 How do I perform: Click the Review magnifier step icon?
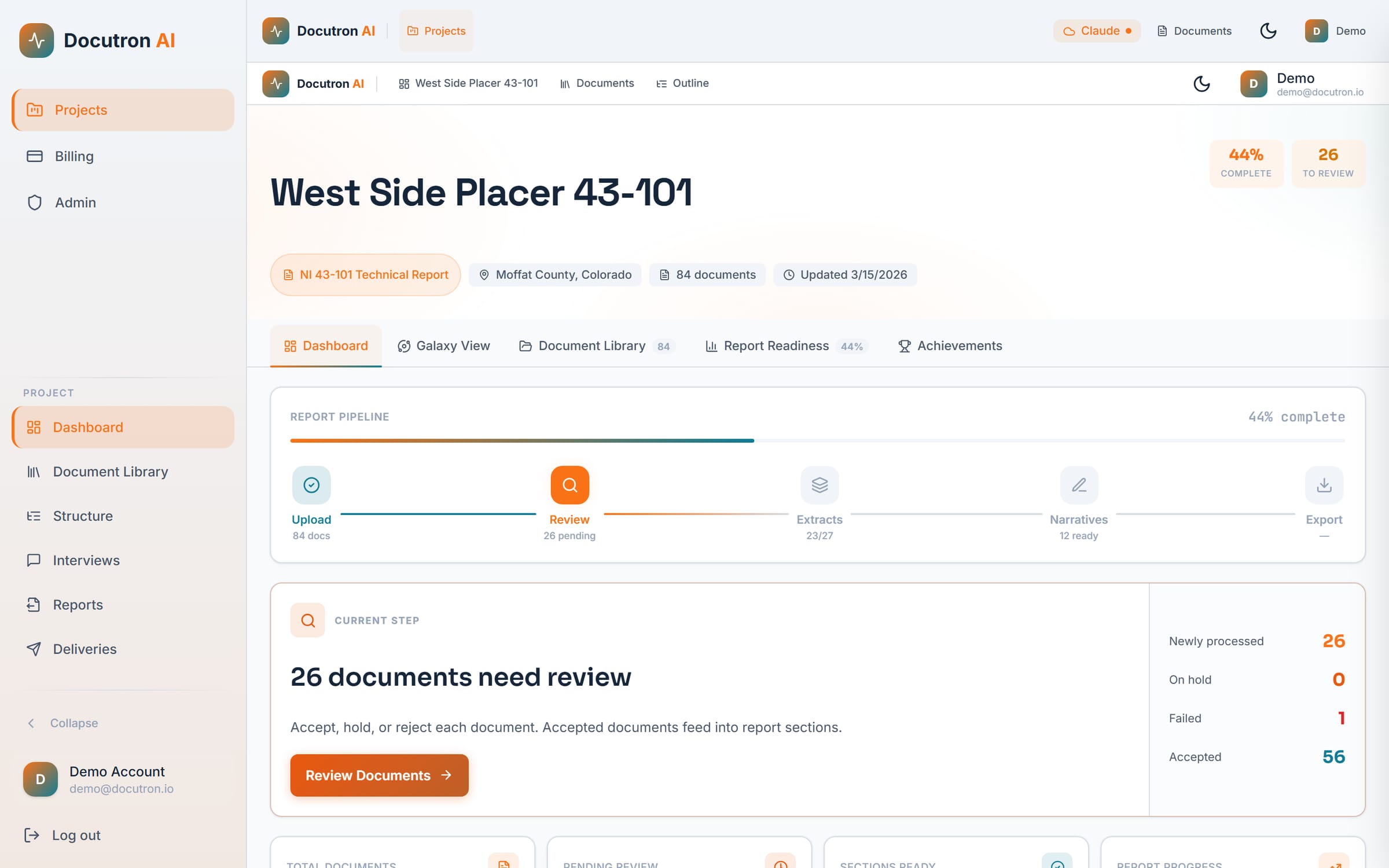569,485
